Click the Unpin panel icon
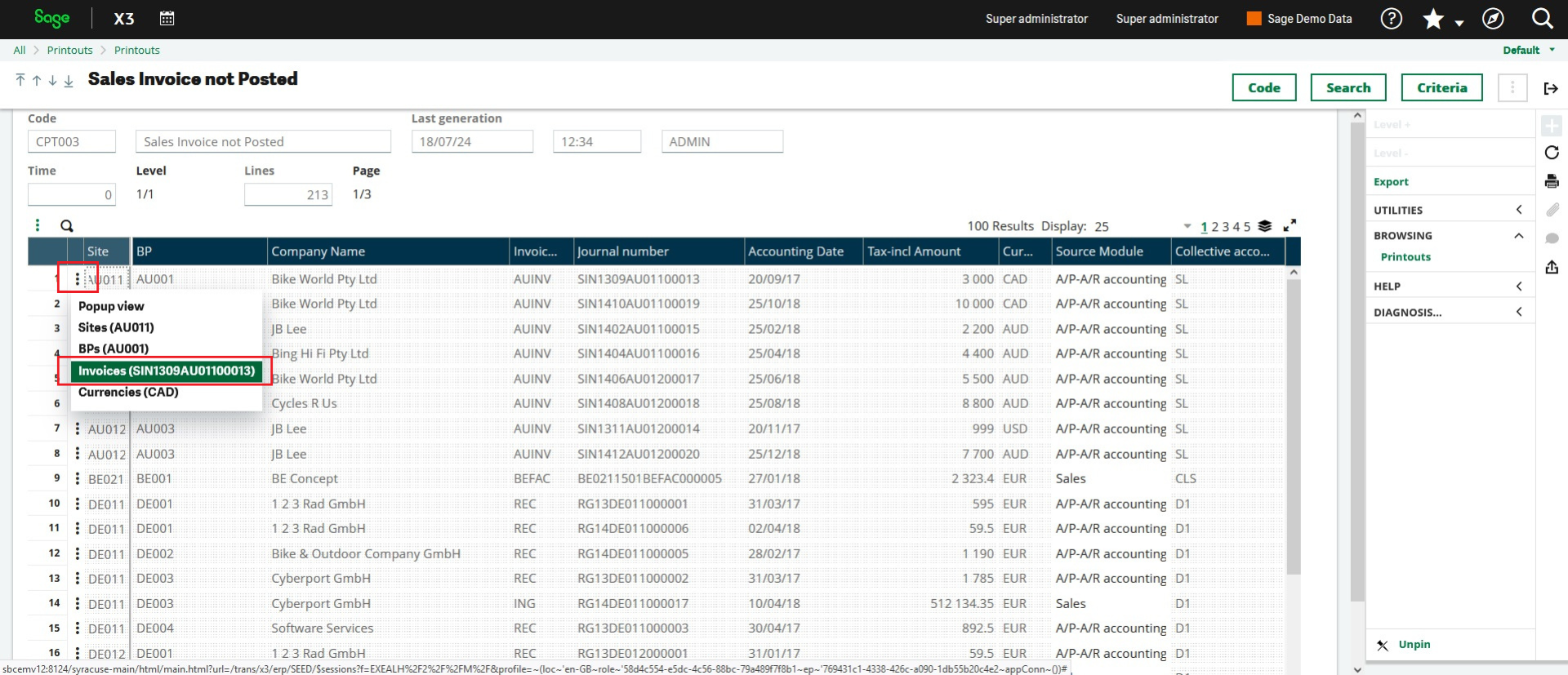Image resolution: width=1568 pixels, height=675 pixels. [x=1383, y=645]
